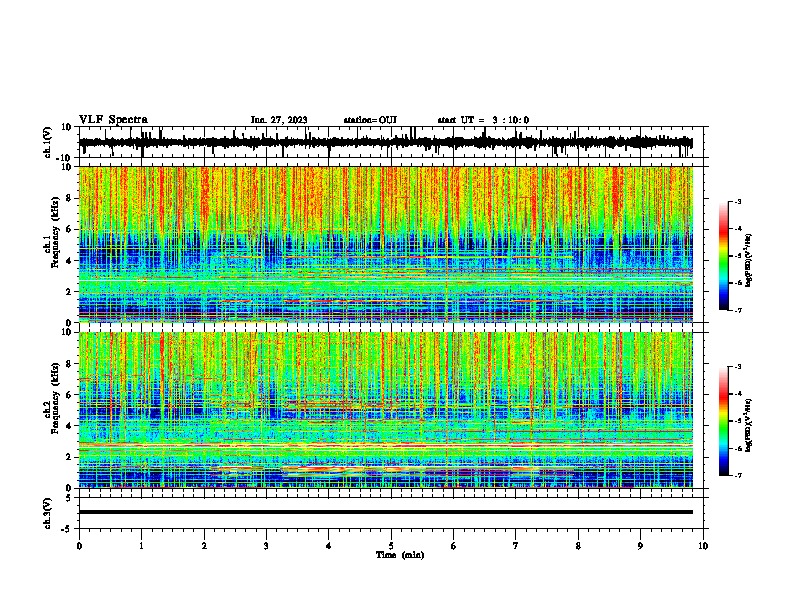Click the flat black ch.3 trace line
This screenshot has height=612, width=792.
click(x=386, y=512)
